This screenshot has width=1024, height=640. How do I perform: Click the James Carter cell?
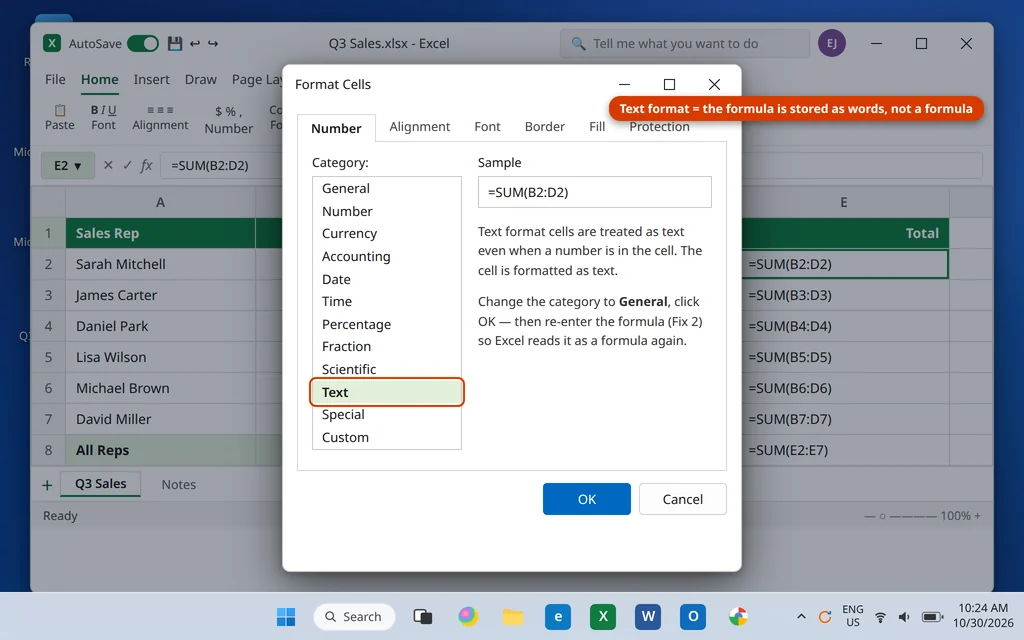160,295
